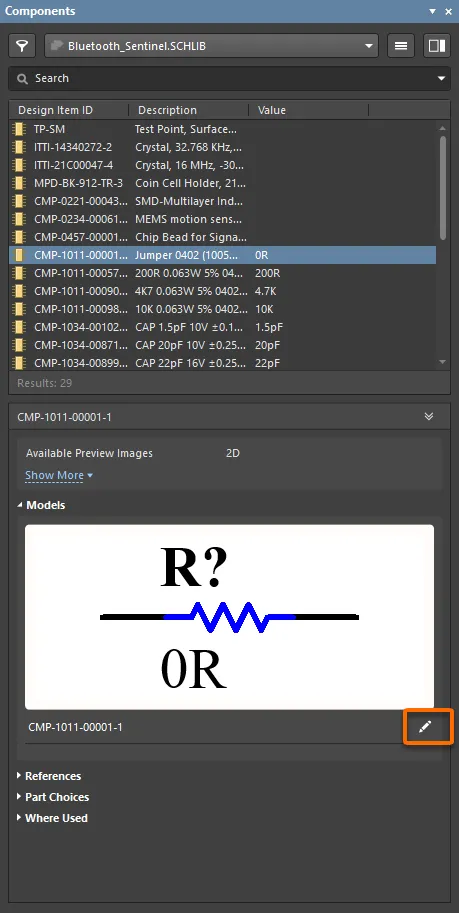Click the pencil edit icon beside CMP-1011-00001-1

425,726
